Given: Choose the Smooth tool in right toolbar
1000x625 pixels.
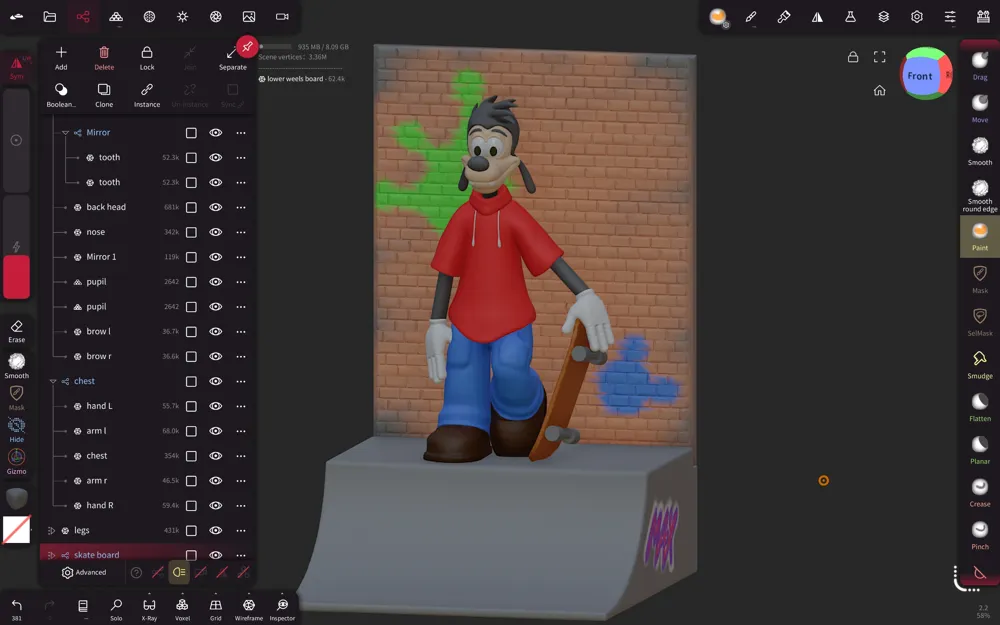Looking at the screenshot, I should click(x=980, y=151).
